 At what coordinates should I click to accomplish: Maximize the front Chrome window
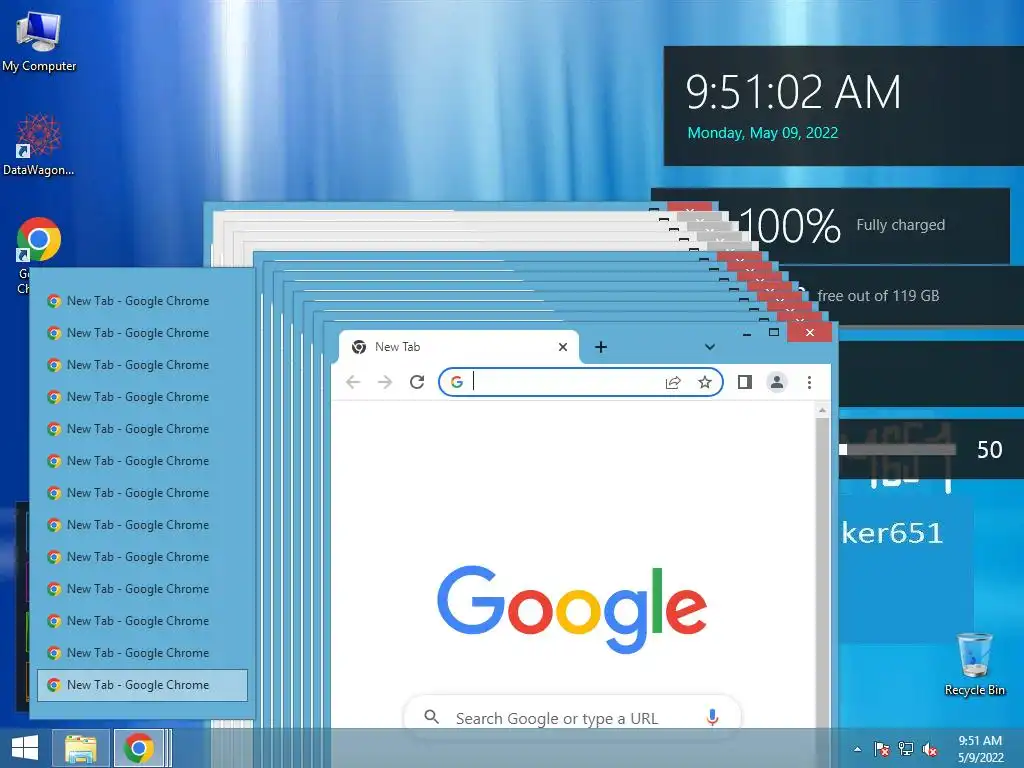pyautogui.click(x=774, y=332)
